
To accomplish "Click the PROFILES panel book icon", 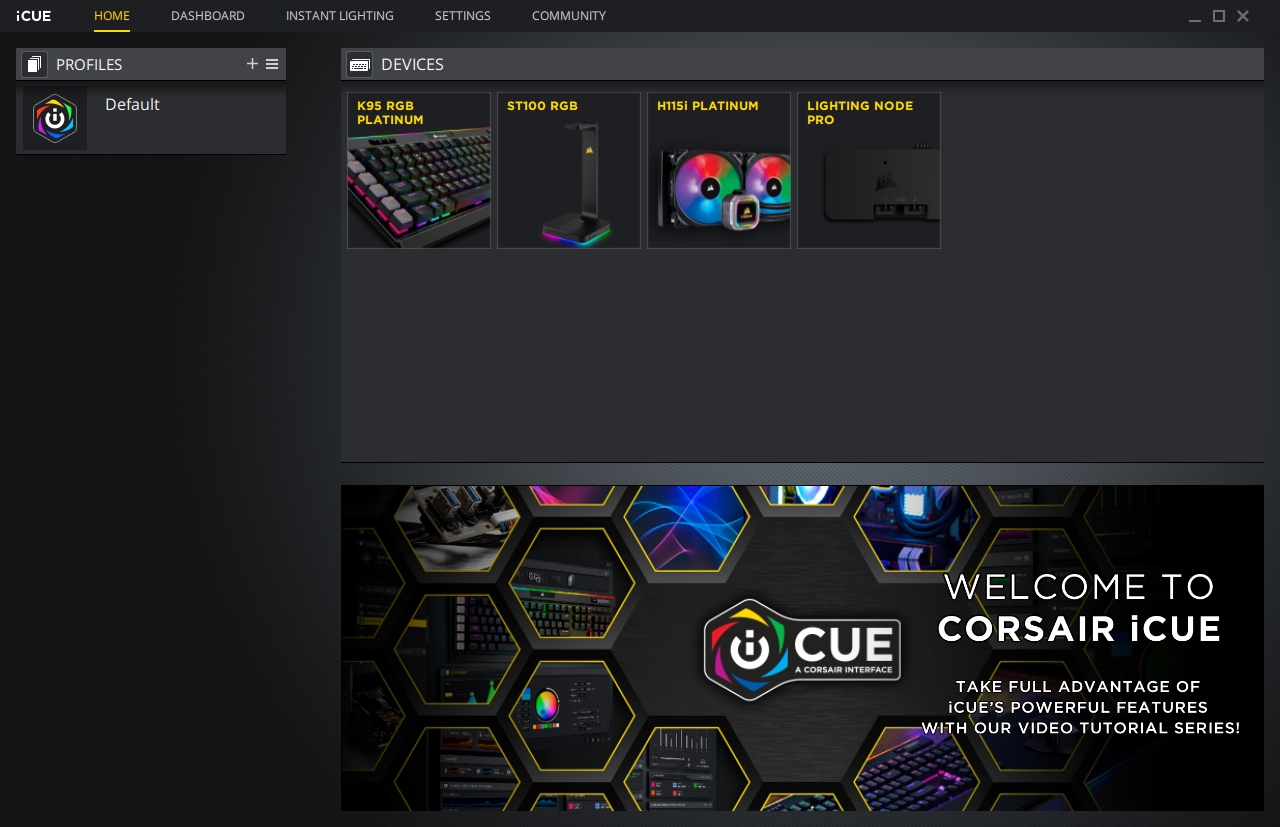I will (34, 63).
